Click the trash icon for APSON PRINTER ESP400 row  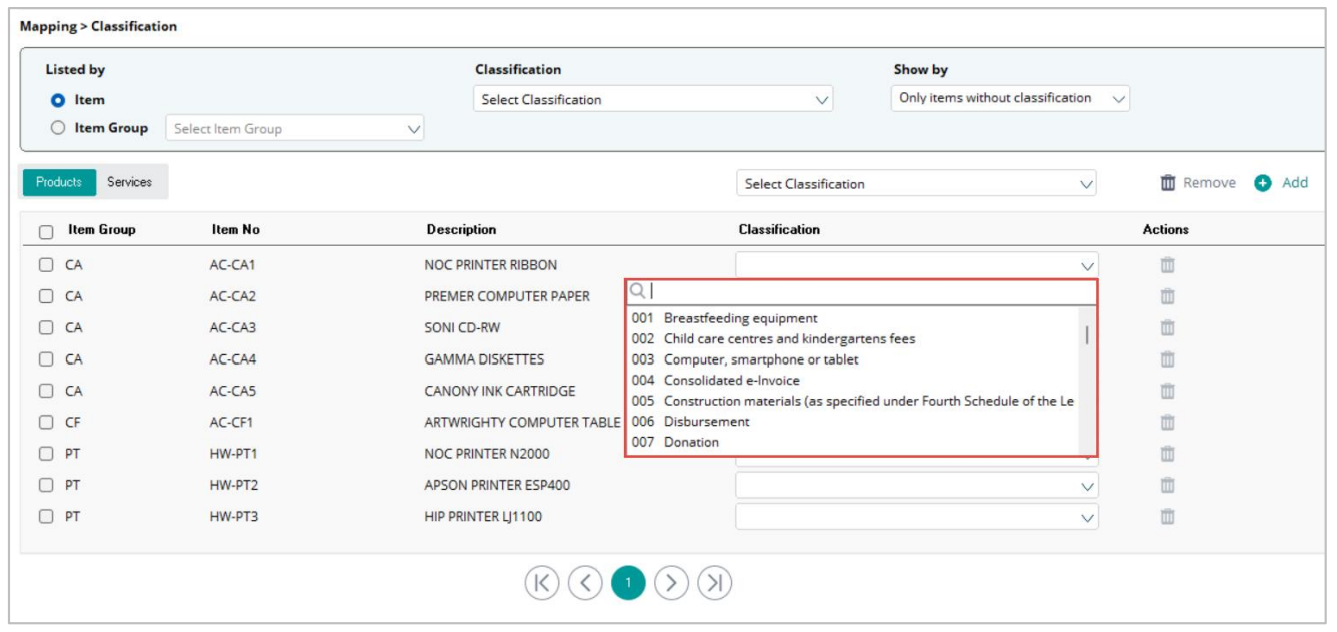(1166, 485)
